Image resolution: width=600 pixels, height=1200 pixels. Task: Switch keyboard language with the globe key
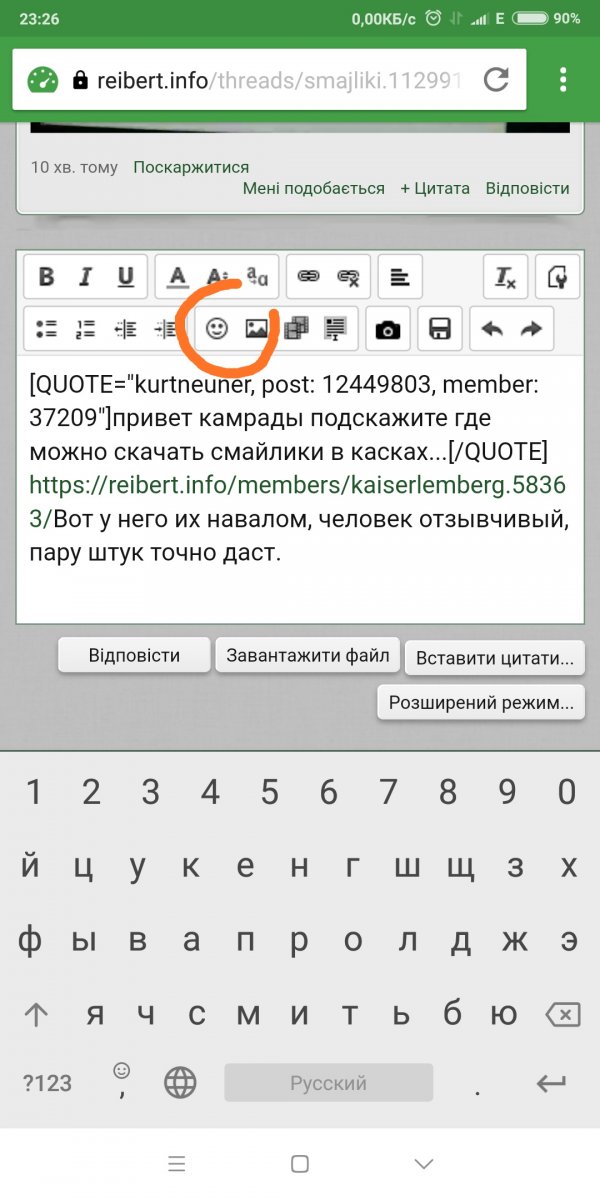[181, 1082]
